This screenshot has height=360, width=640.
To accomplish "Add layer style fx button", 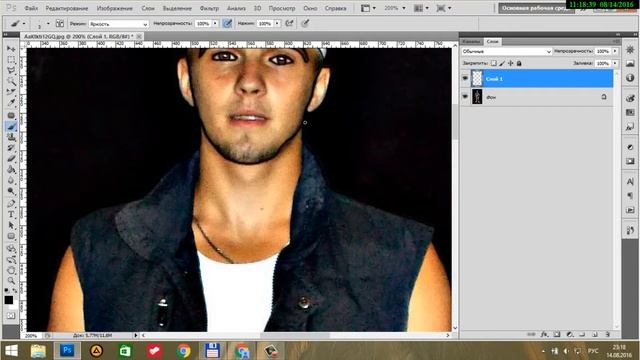I will click(x=544, y=334).
